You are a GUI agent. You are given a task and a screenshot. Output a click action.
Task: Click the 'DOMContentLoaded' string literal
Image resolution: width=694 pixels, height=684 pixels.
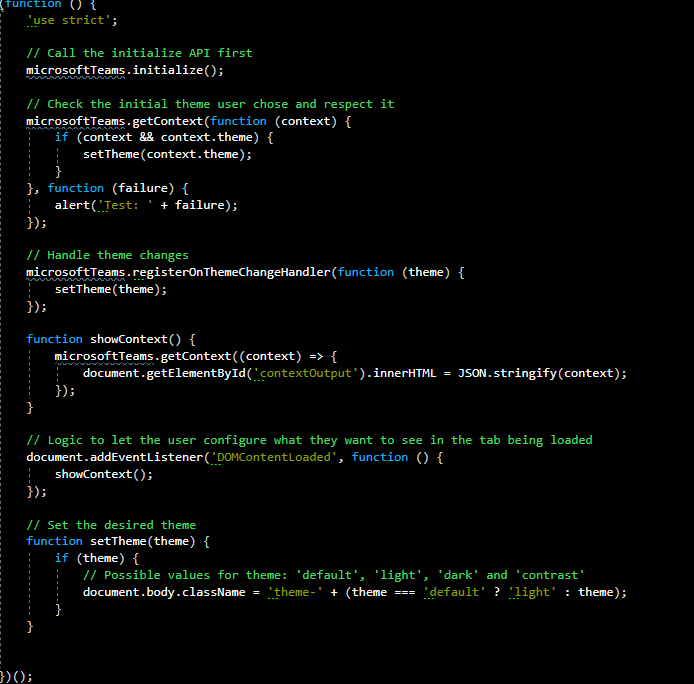[274, 457]
